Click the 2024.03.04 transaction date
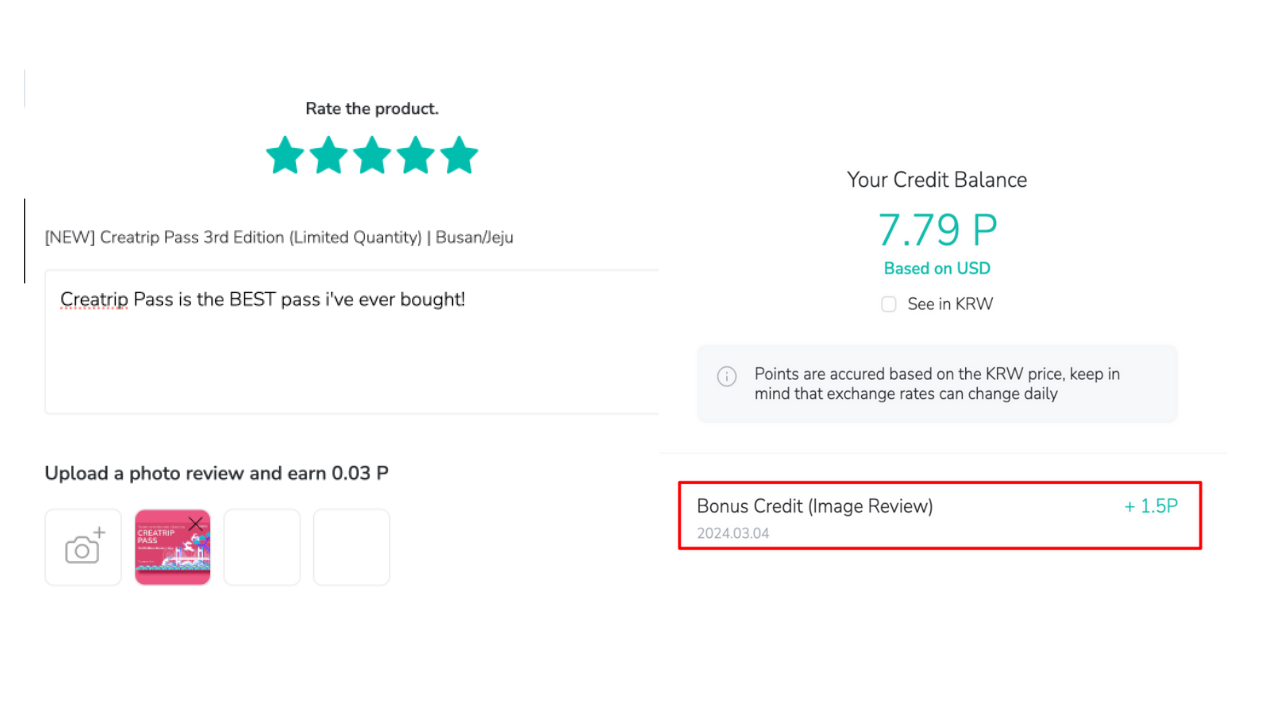The height and width of the screenshot is (720, 1280). [x=733, y=533]
